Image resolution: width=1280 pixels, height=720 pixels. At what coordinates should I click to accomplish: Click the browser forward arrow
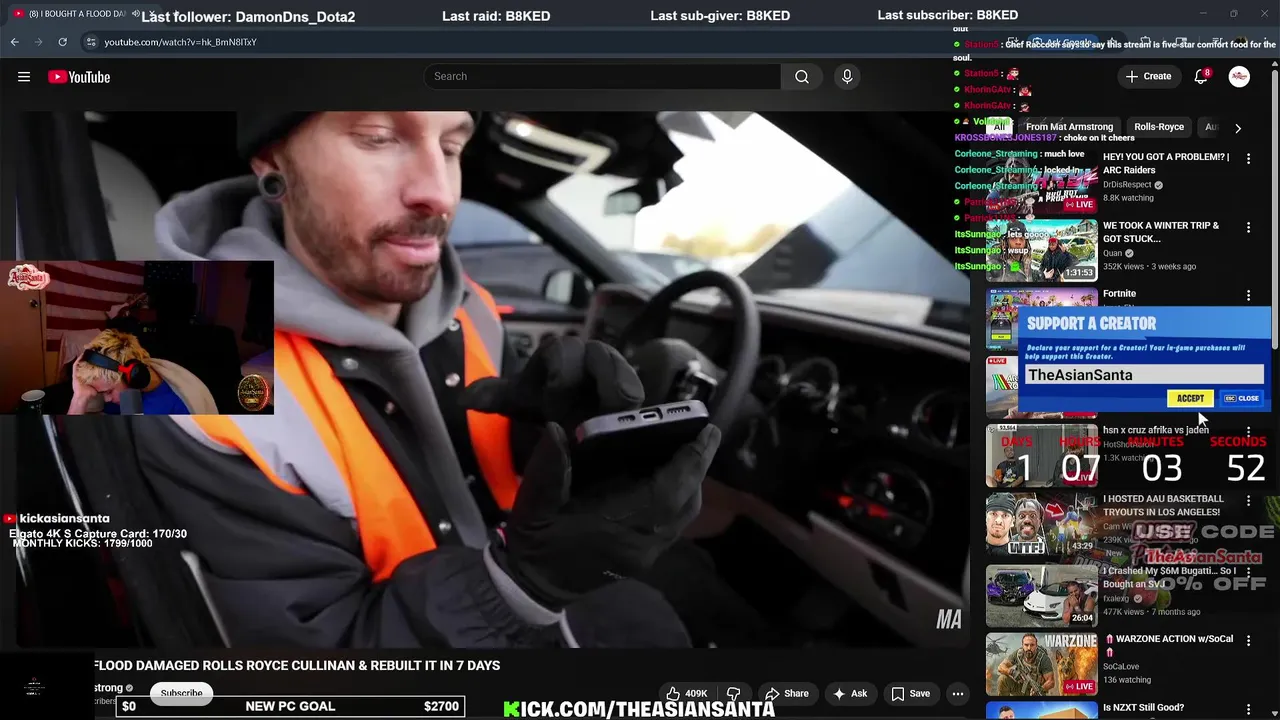click(x=38, y=42)
